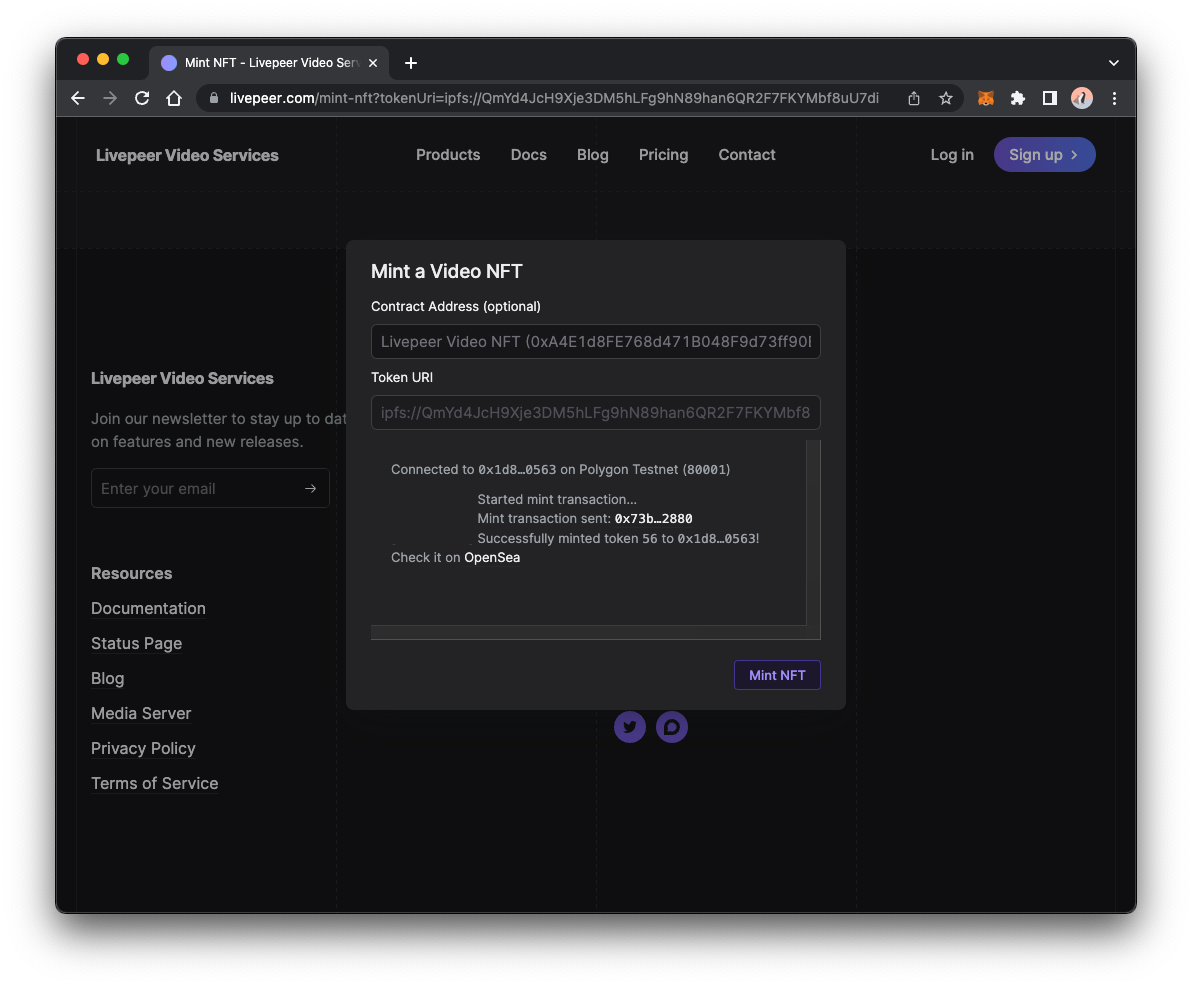This screenshot has height=987, width=1192.
Task: Go back with the browser back arrow
Action: (x=78, y=98)
